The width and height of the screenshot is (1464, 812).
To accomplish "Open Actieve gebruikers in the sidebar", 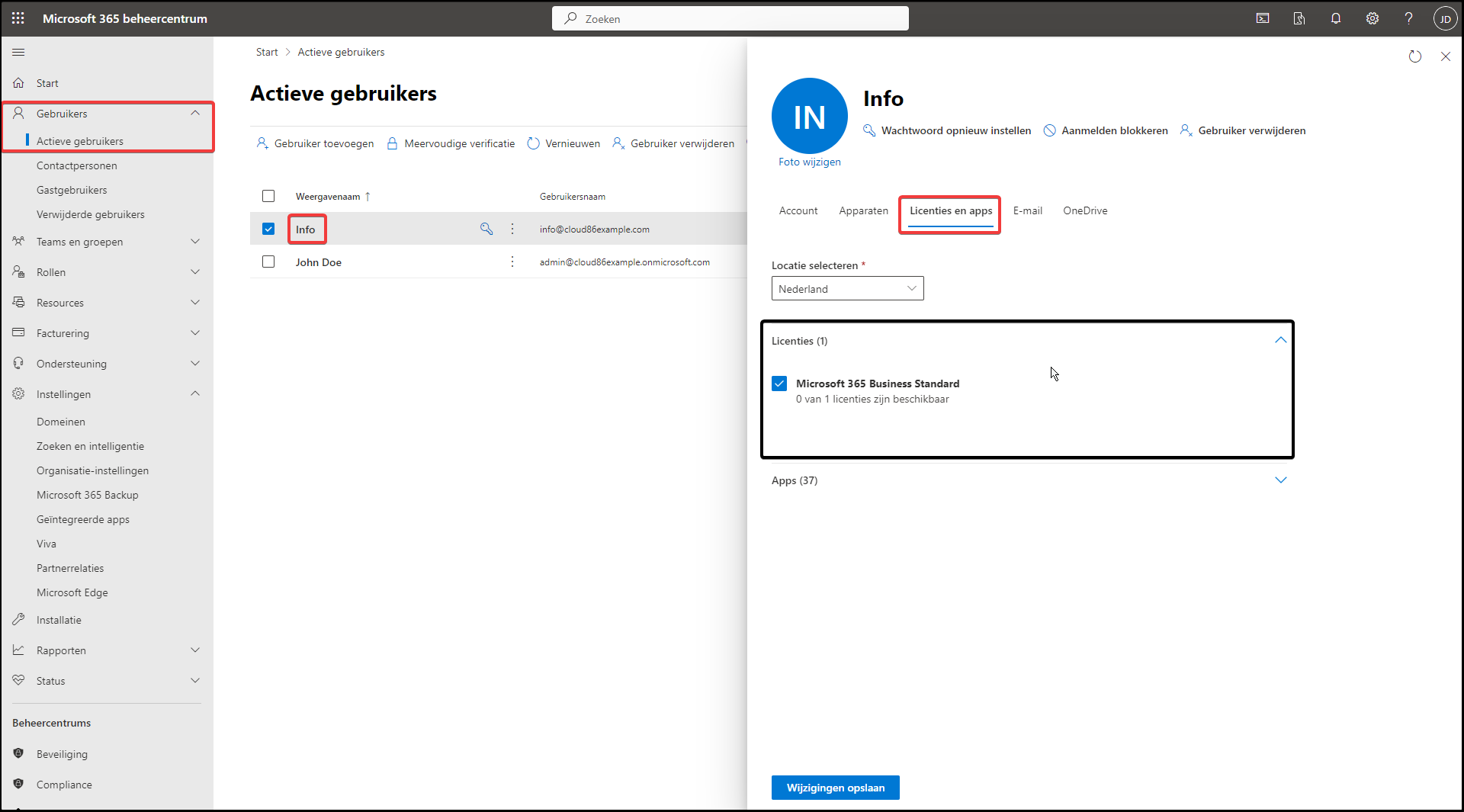I will pos(80,141).
